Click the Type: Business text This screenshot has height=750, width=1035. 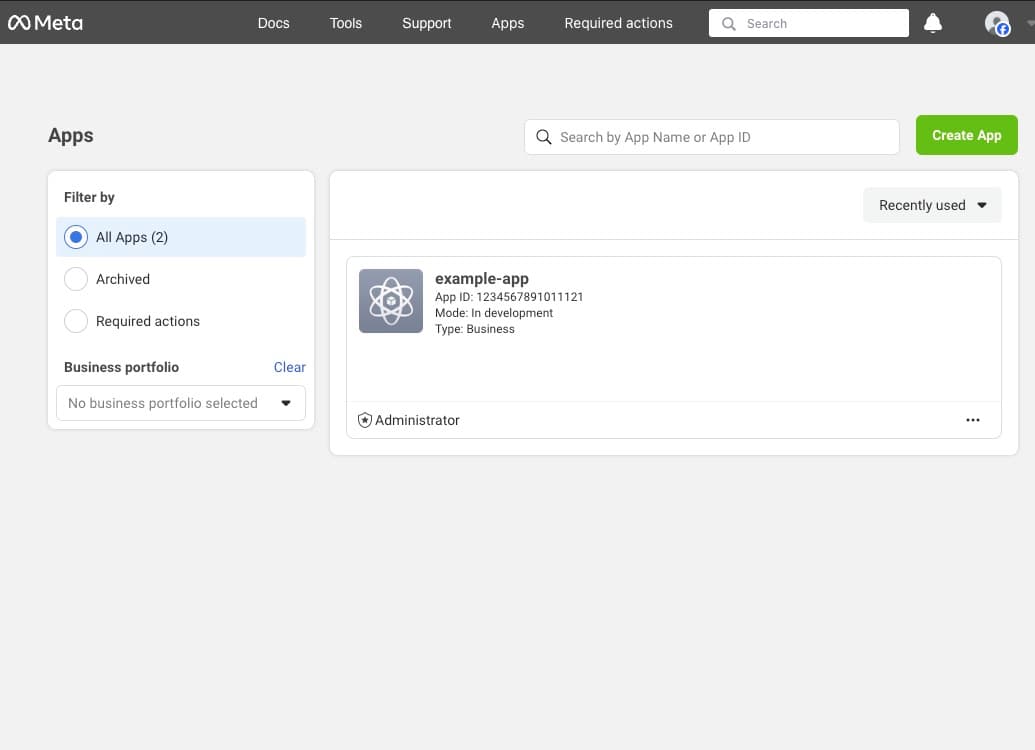[x=475, y=329]
